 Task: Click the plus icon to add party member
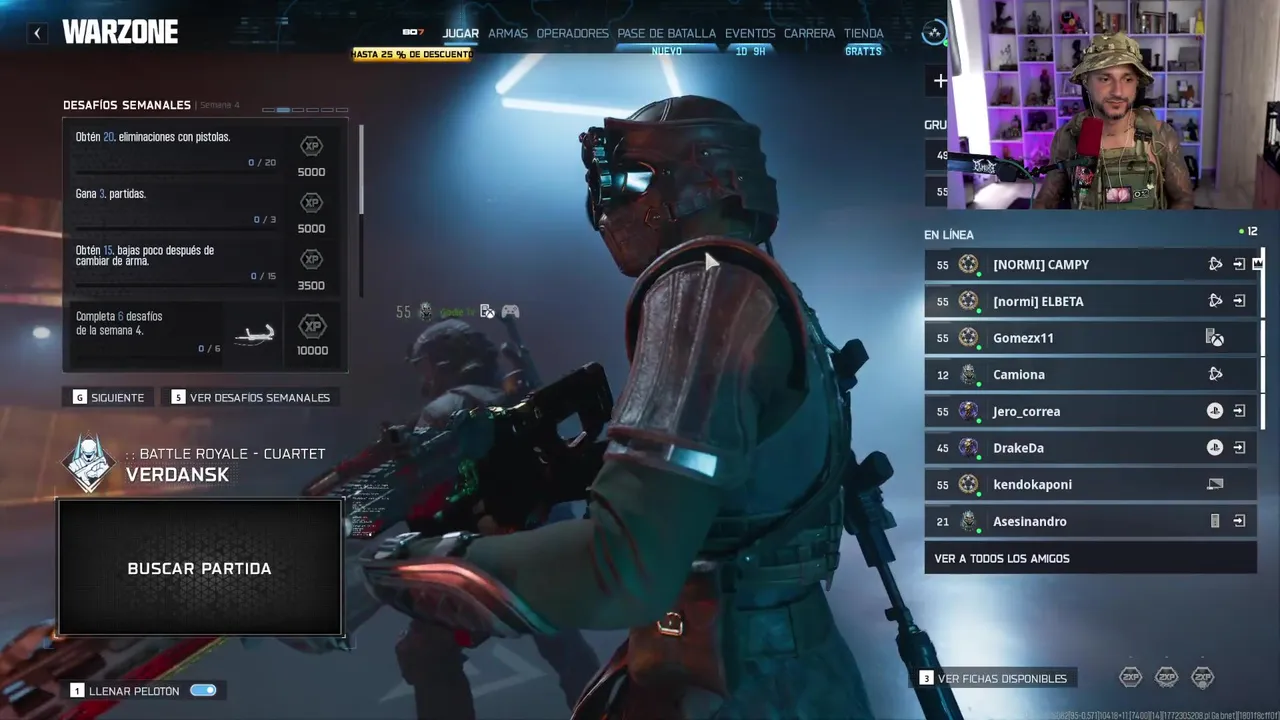pyautogui.click(x=940, y=81)
